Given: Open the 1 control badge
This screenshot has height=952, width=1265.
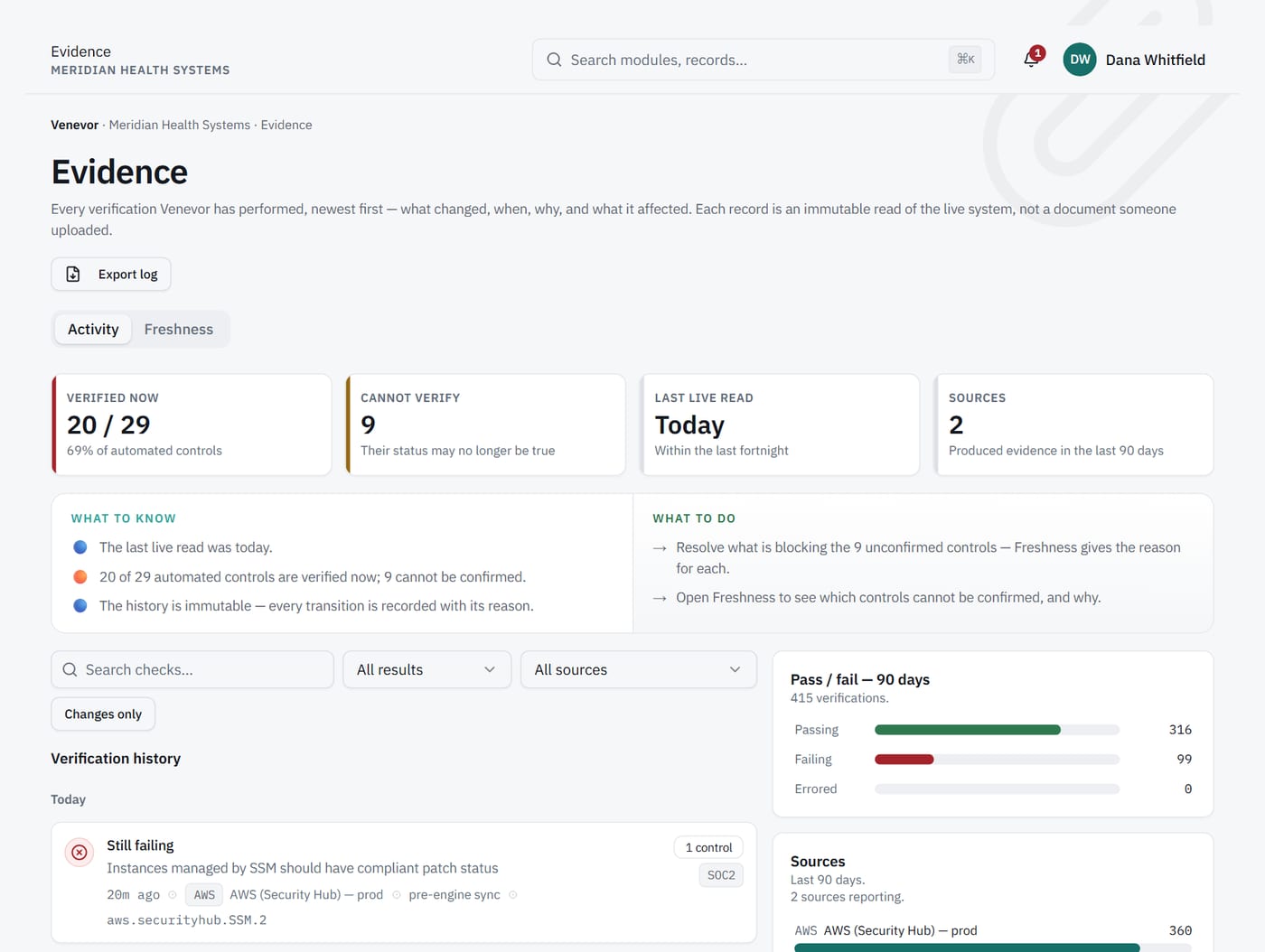Looking at the screenshot, I should point(708,847).
